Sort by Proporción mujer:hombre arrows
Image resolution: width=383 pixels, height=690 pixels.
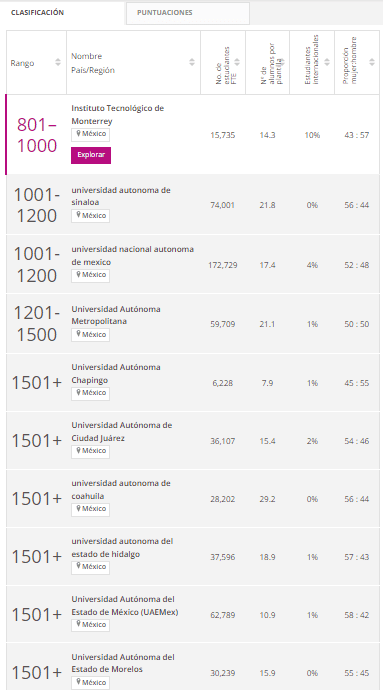372,62
